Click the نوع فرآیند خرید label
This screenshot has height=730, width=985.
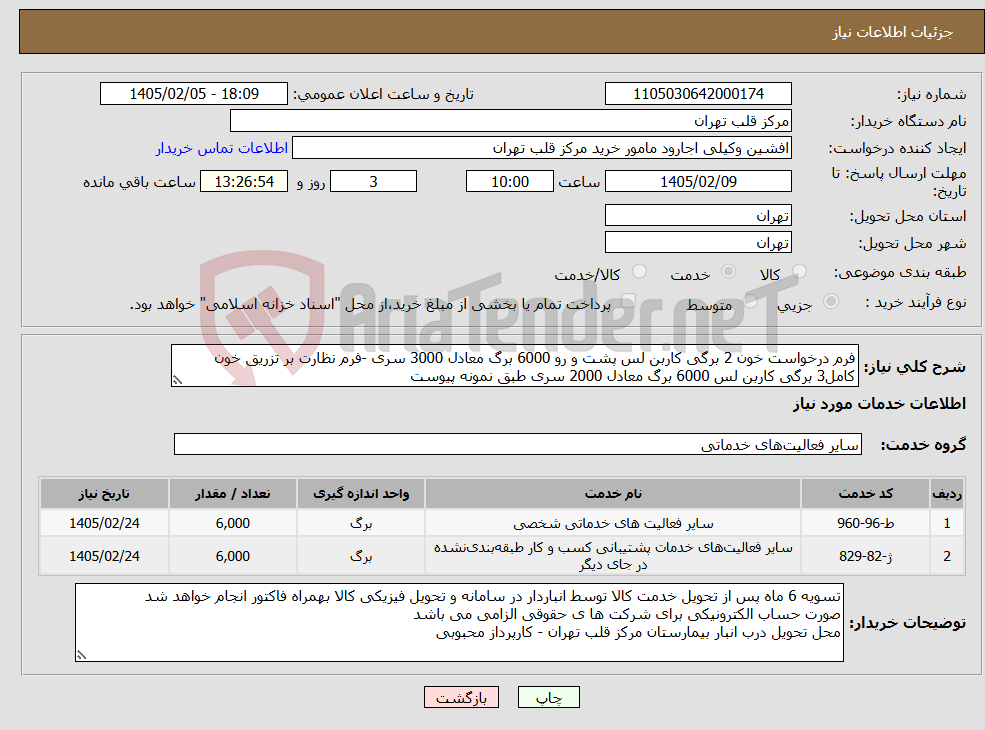916,302
